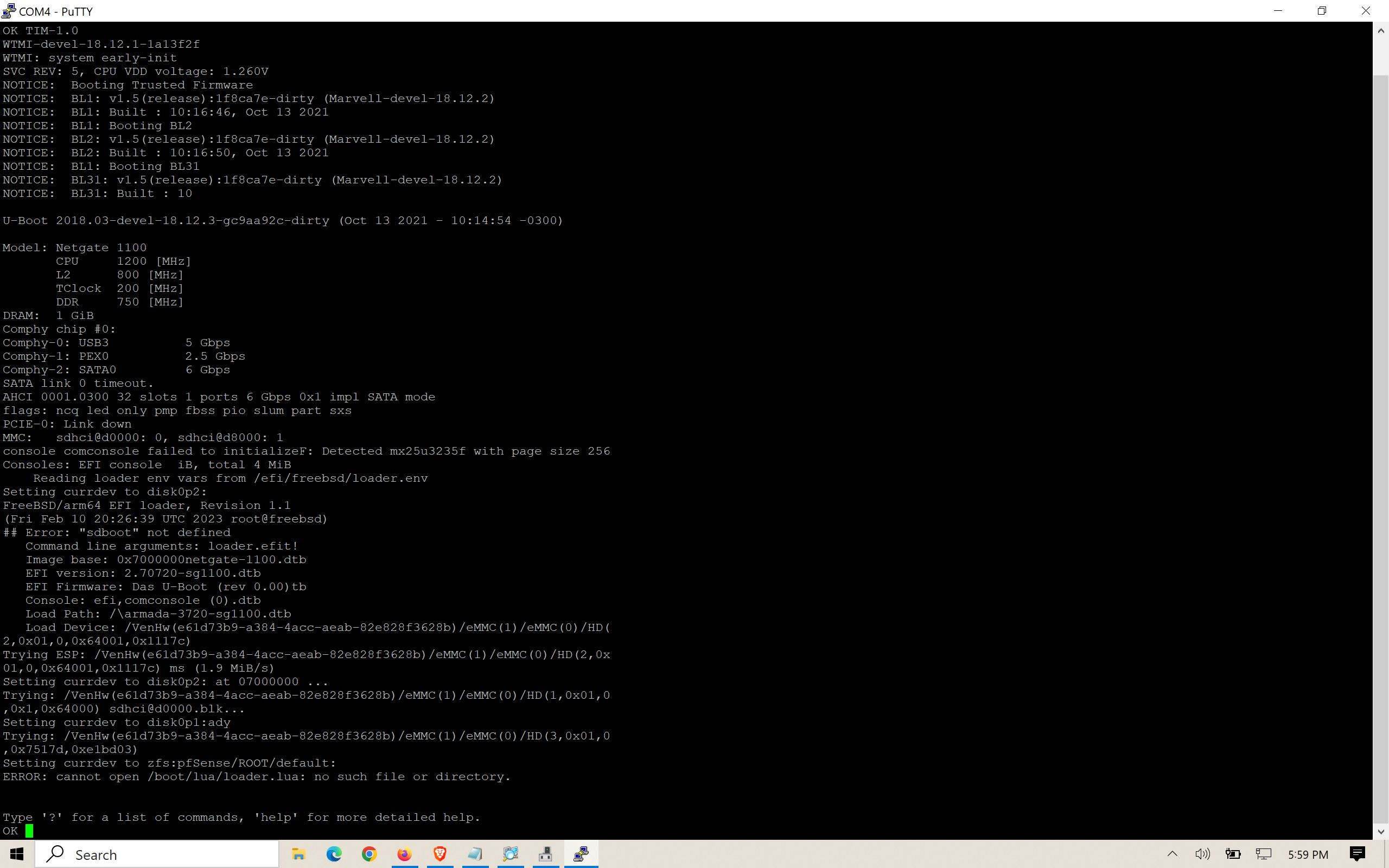1389x868 pixels.
Task: Check battery status in system tray
Action: click(x=1233, y=854)
